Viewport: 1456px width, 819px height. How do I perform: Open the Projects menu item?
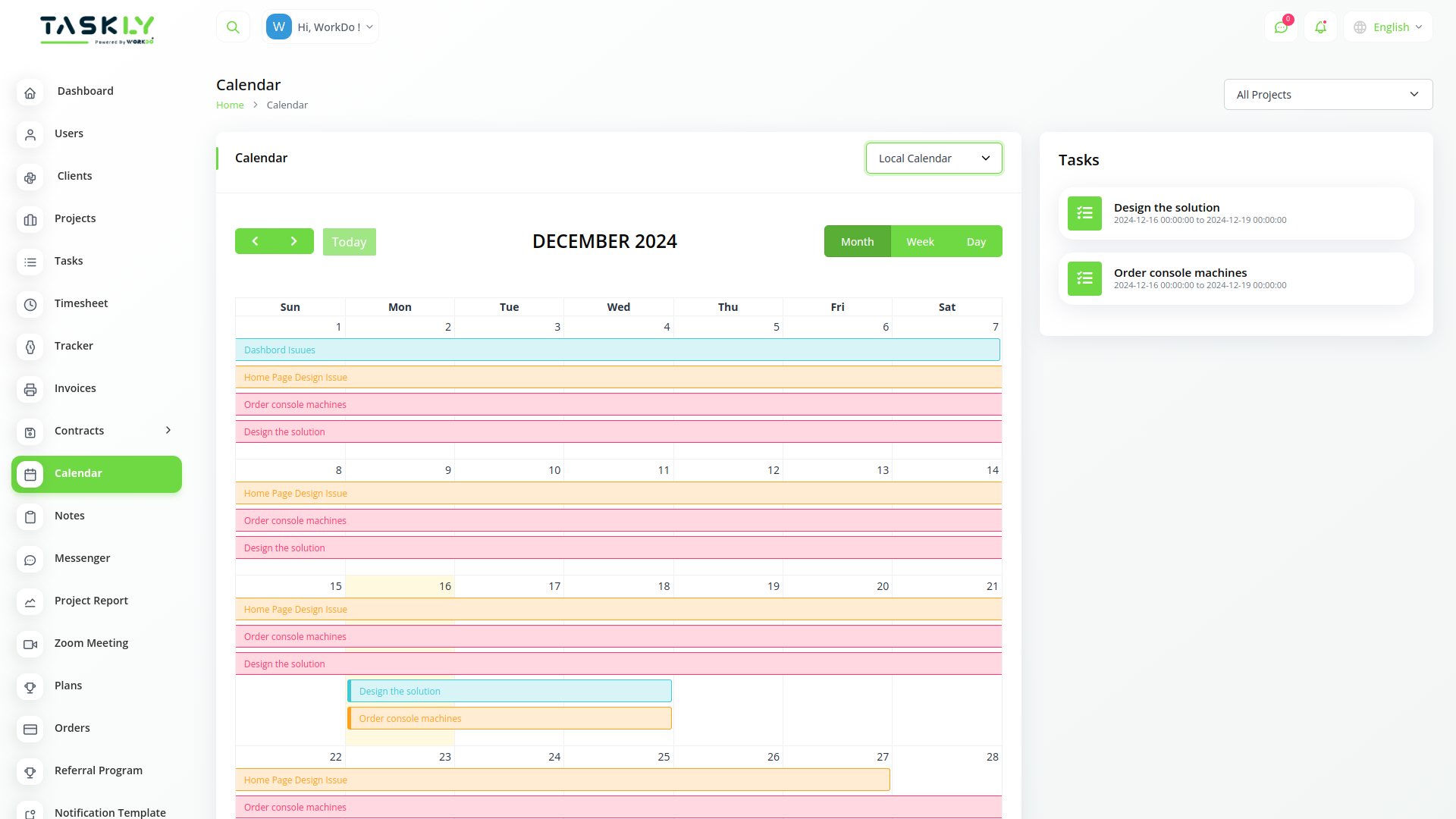pyautogui.click(x=75, y=218)
